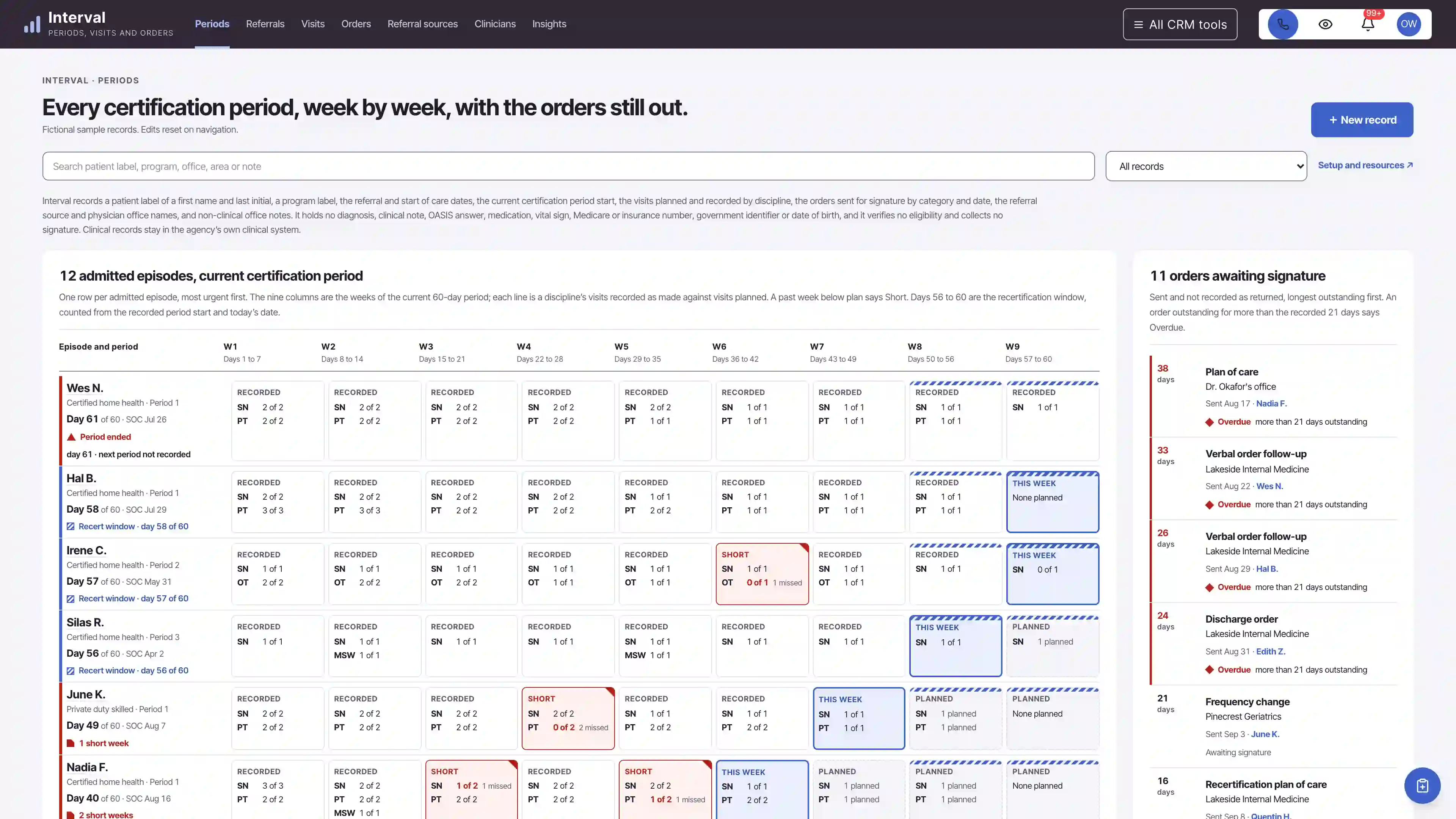Select Silas R. W9 PLANNED cell

pyautogui.click(x=1053, y=646)
